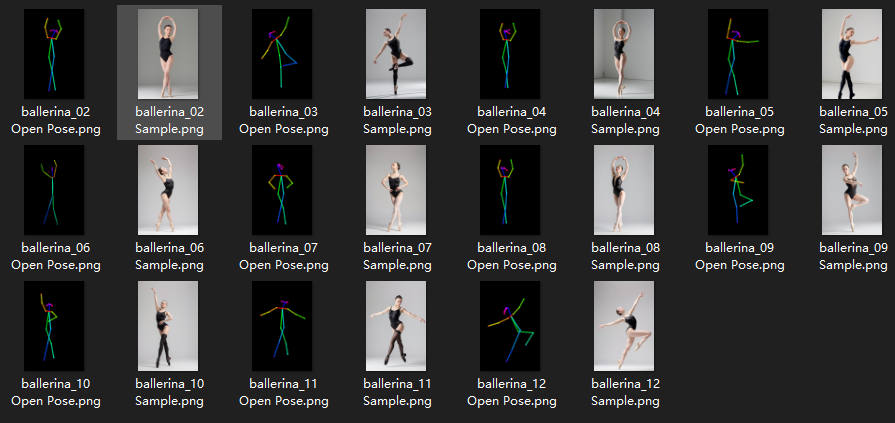The image size is (895, 423).
Task: Click the file name text 'ballerina_02 Open Pose.png'
Action: (x=55, y=120)
